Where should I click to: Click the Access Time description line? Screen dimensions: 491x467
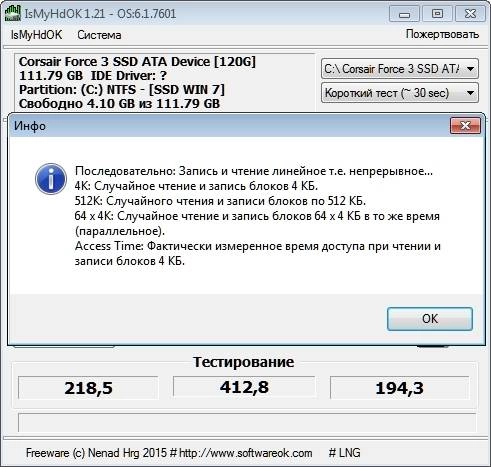click(258, 253)
